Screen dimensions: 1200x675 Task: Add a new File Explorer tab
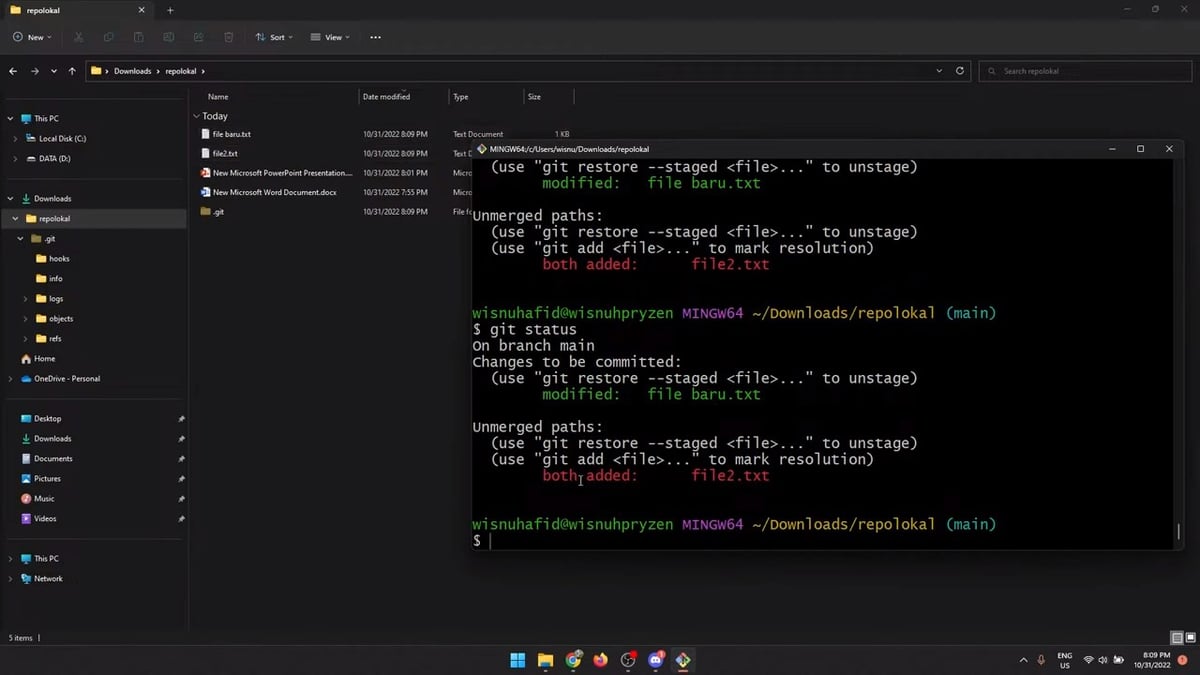pyautogui.click(x=170, y=10)
